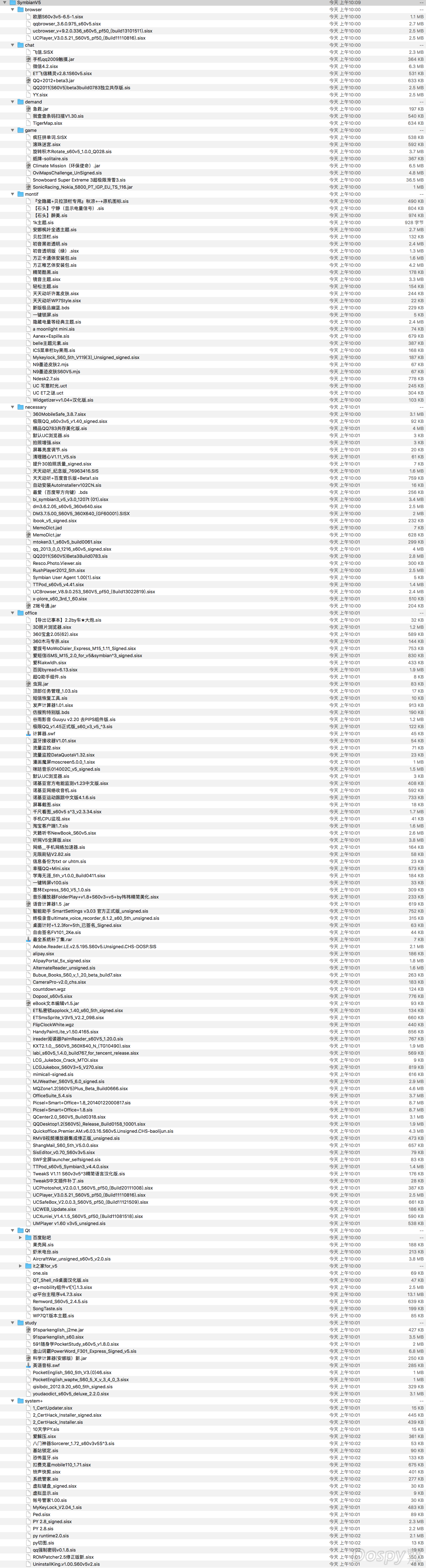Click the jar icon of Z帐号通.jar
The height and width of the screenshot is (1568, 426).
point(29,606)
